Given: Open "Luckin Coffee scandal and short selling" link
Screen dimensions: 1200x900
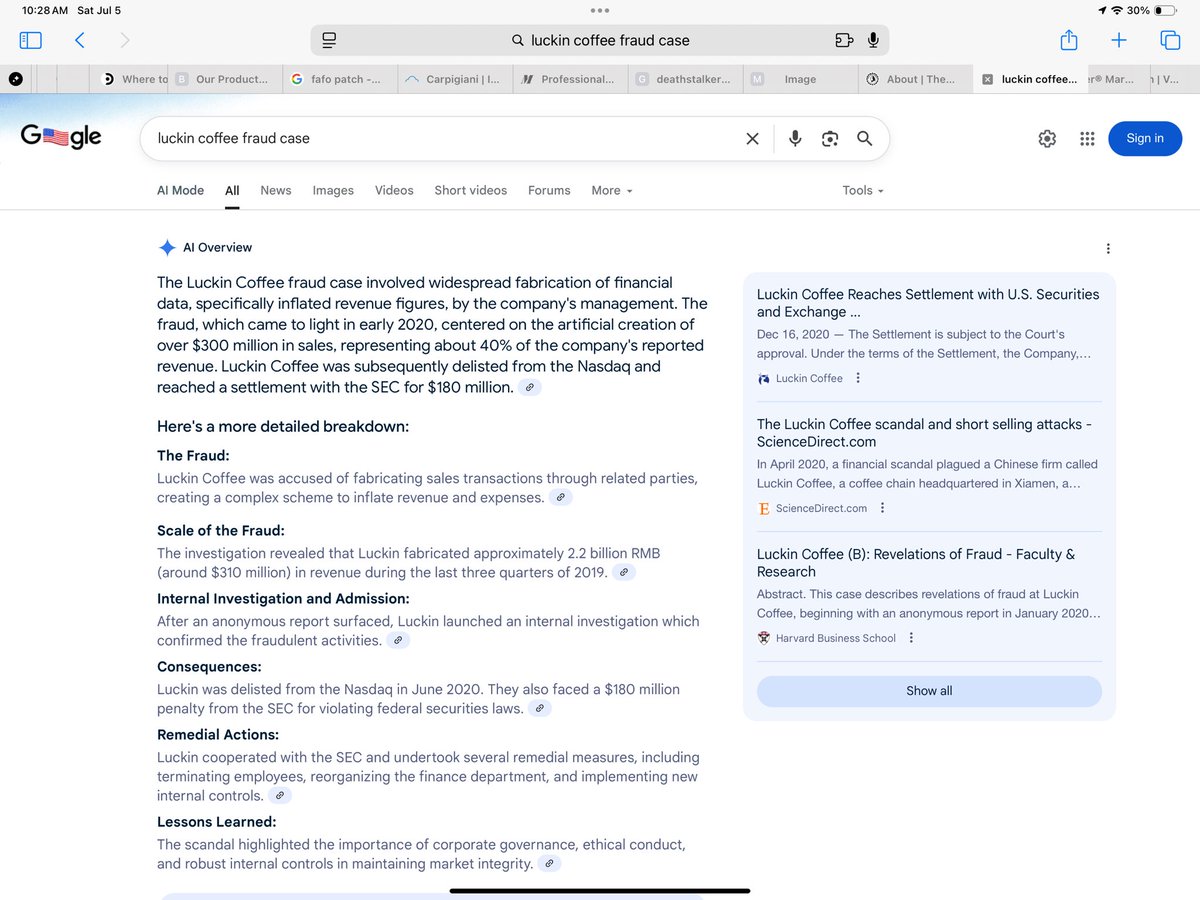Looking at the screenshot, I should click(925, 433).
